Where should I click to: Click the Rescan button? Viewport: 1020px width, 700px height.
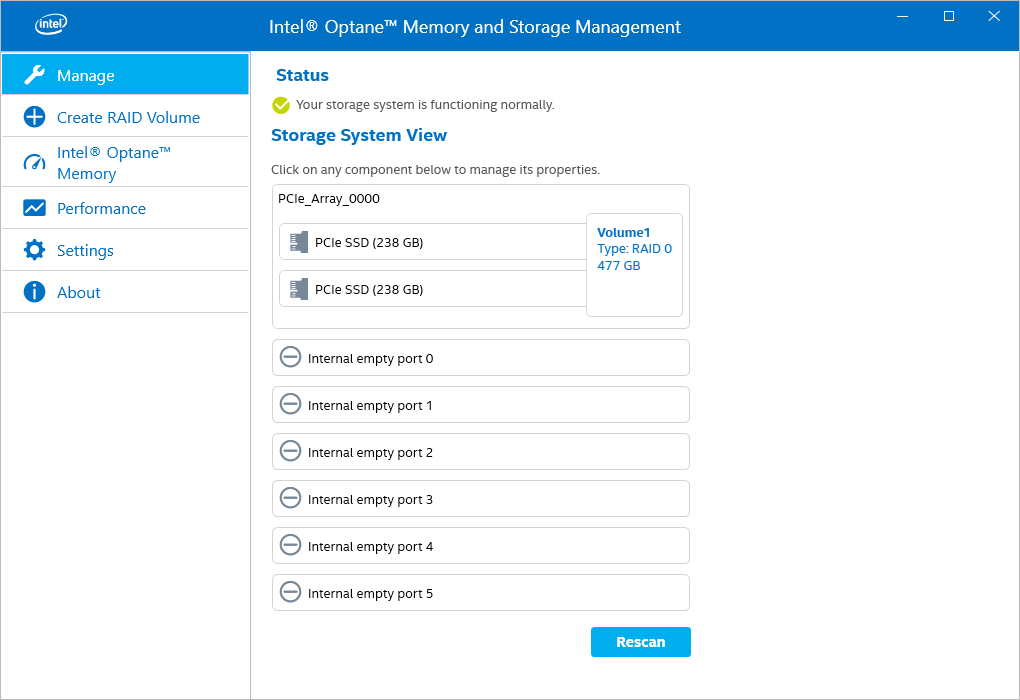tap(641, 642)
